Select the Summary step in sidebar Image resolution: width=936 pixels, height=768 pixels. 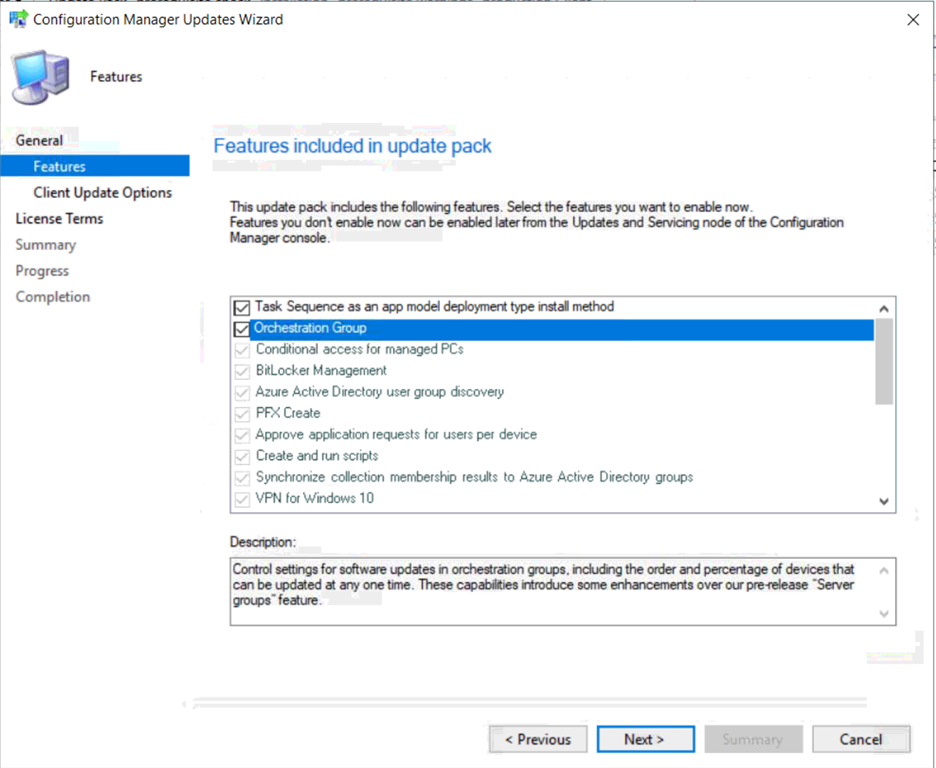(45, 245)
